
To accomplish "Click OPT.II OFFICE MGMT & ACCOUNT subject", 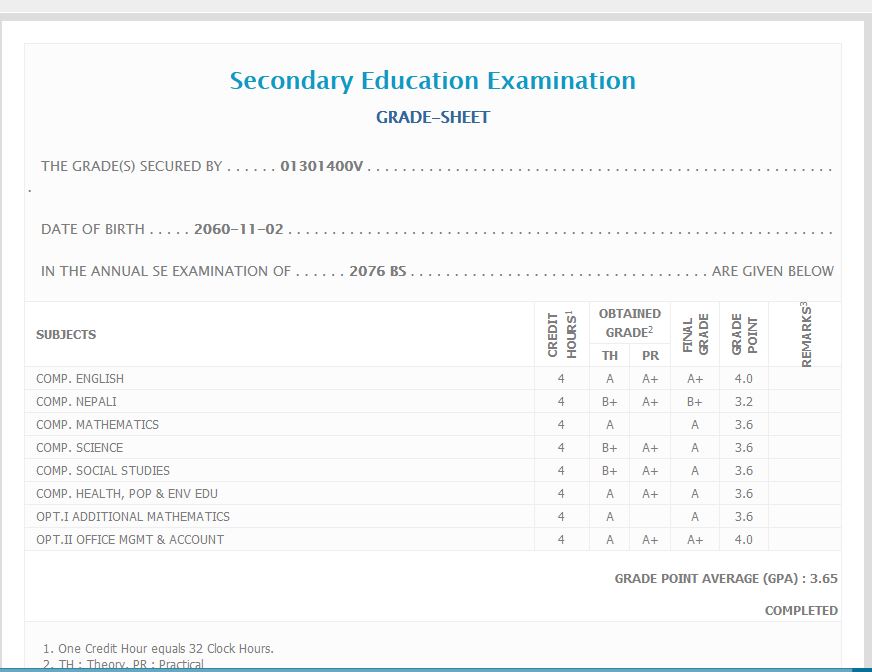I will tap(130, 540).
